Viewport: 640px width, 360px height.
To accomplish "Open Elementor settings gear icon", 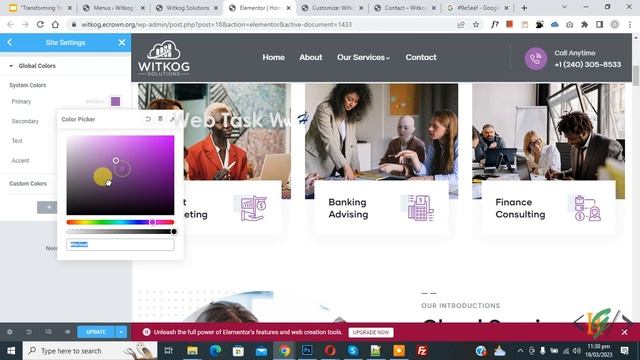I will 10,332.
